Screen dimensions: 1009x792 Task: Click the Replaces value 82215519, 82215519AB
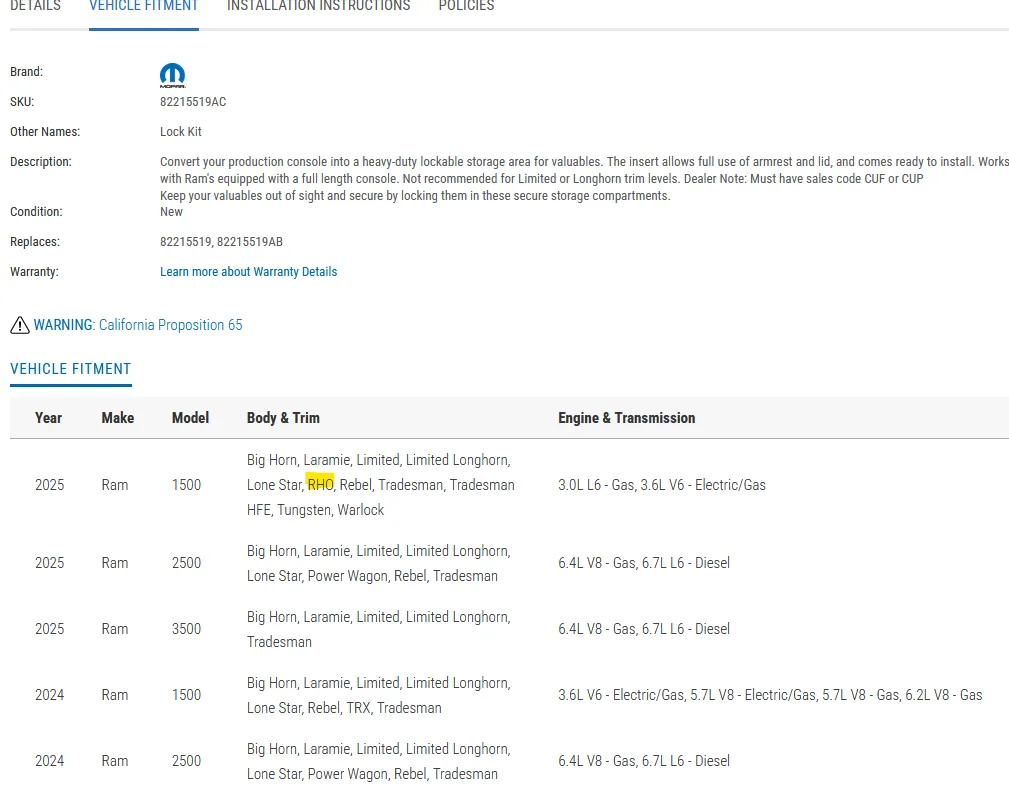(x=221, y=242)
